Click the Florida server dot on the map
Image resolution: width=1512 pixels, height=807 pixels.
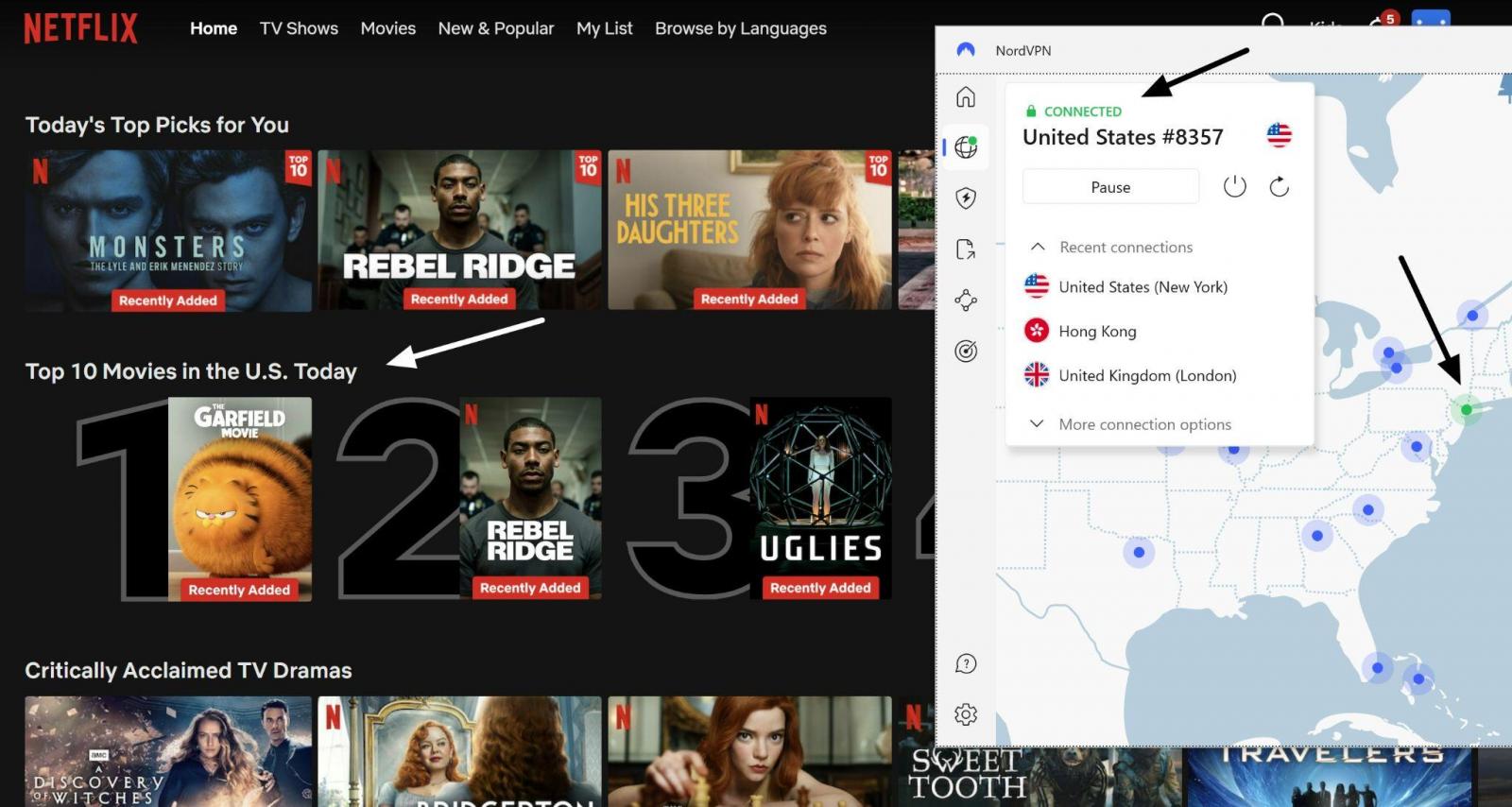point(1377,667)
